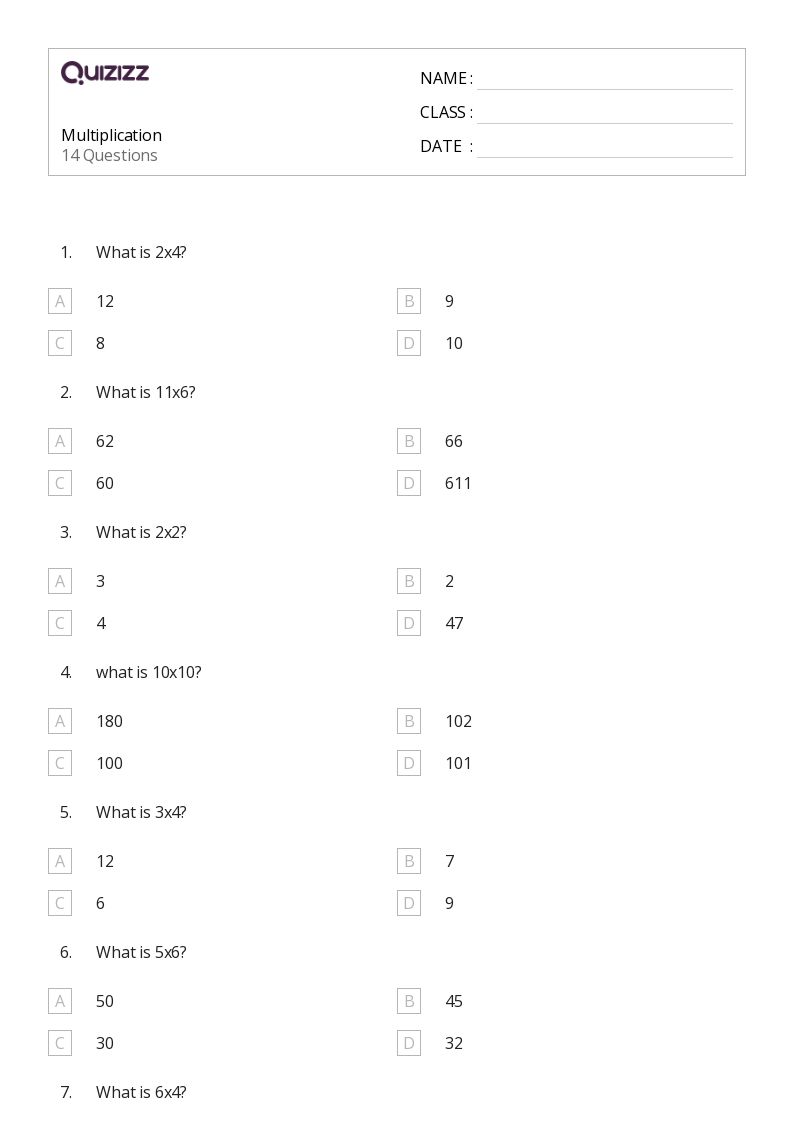Select box D with answer 47
The image size is (794, 1123).
[409, 623]
